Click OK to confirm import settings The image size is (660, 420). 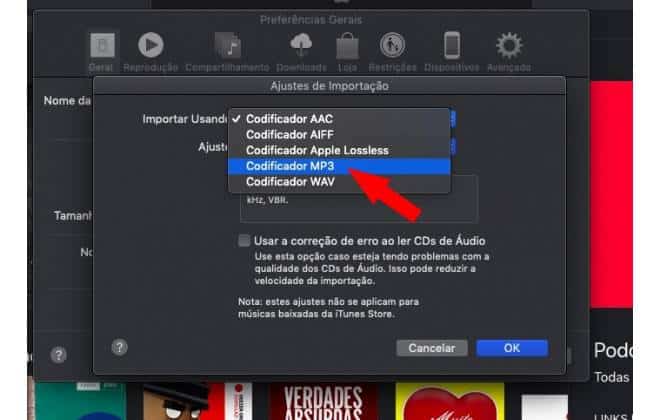pyautogui.click(x=512, y=348)
